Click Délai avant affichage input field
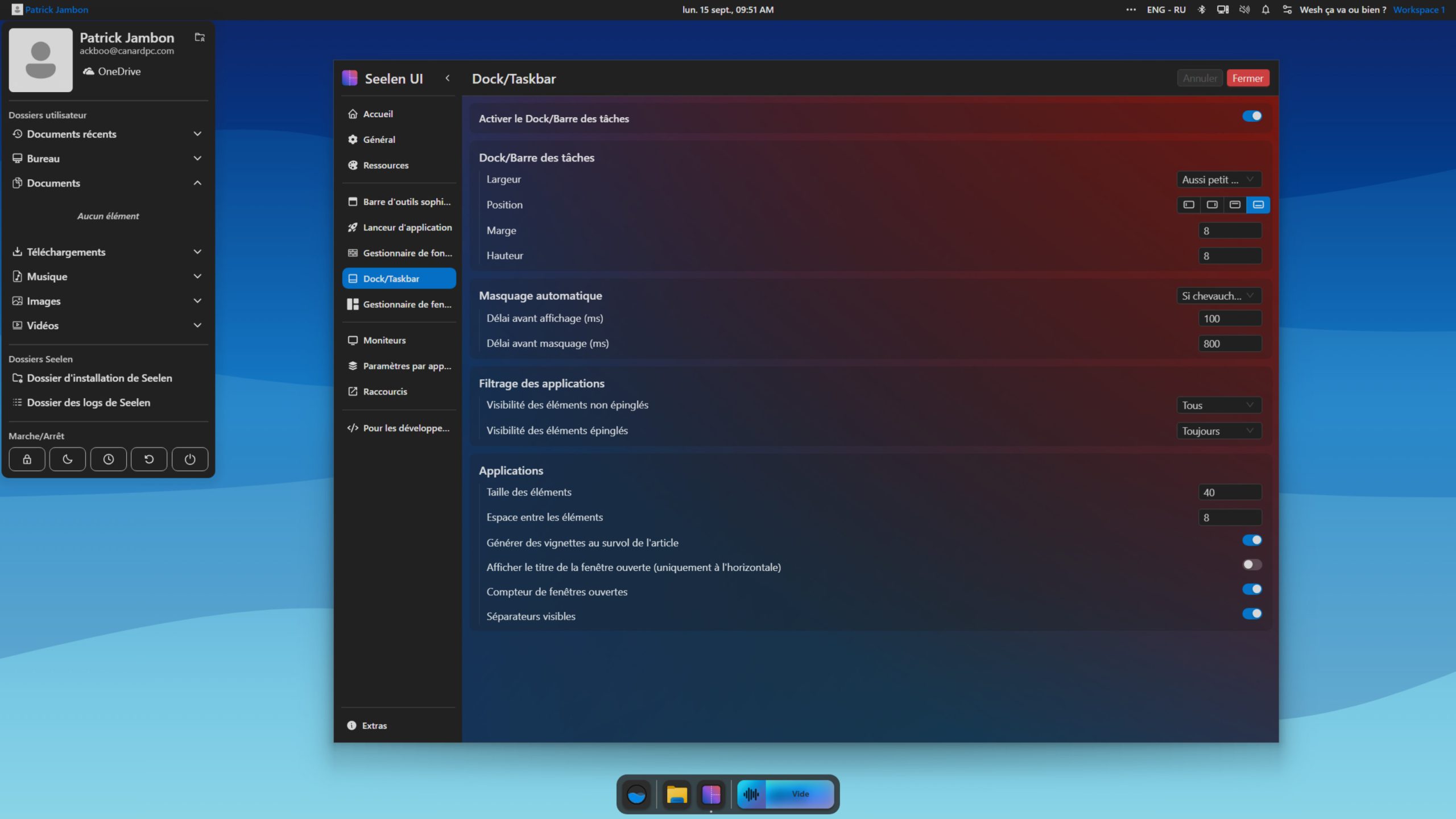The image size is (1456, 819). (1230, 318)
